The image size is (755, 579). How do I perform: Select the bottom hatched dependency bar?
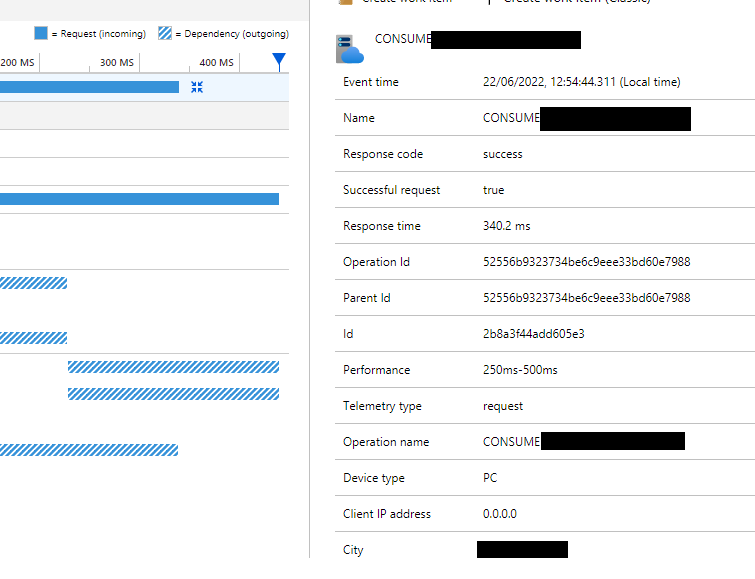coord(89,450)
